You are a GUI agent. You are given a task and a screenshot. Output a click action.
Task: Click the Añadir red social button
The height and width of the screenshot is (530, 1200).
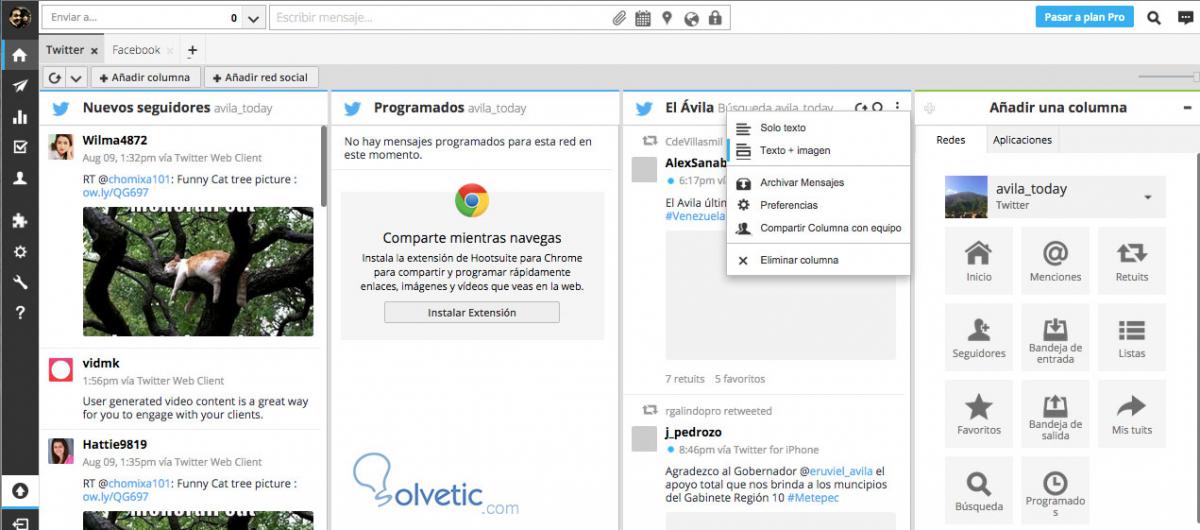[262, 77]
